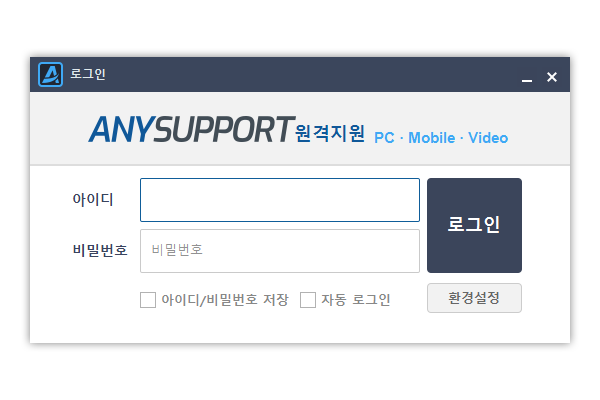Screen dimensions: 600x400
Task: Click the empty dark title bar area
Action: coord(306,74)
